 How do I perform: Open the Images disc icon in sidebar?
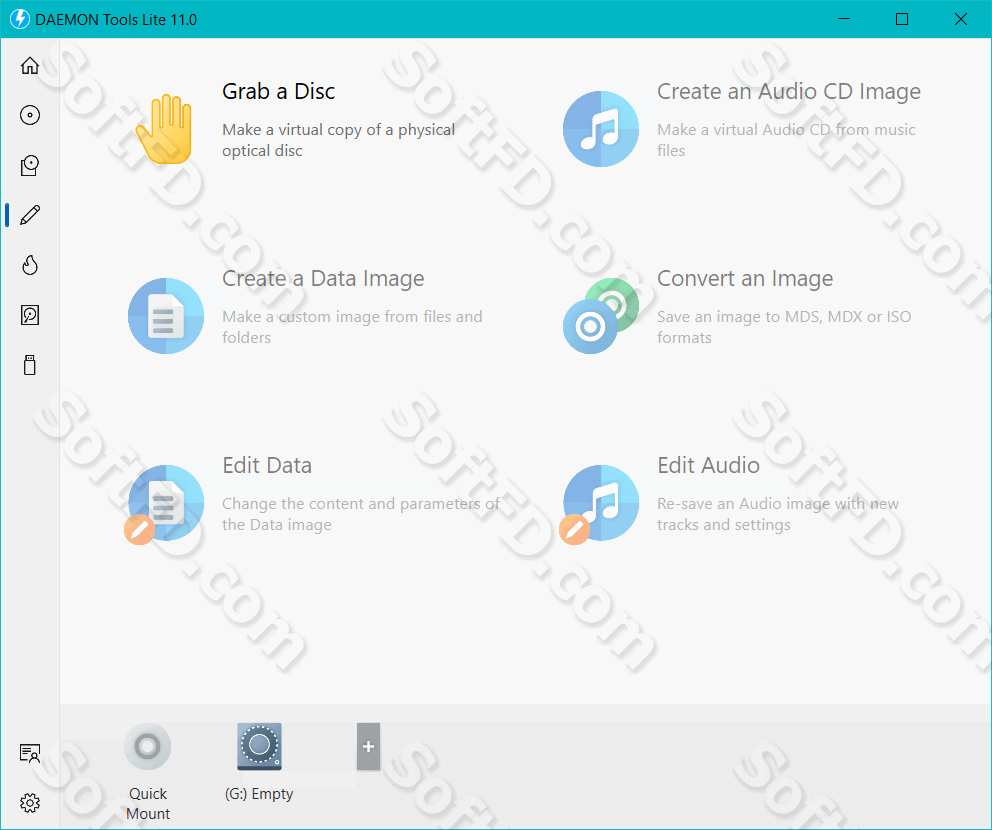30,115
